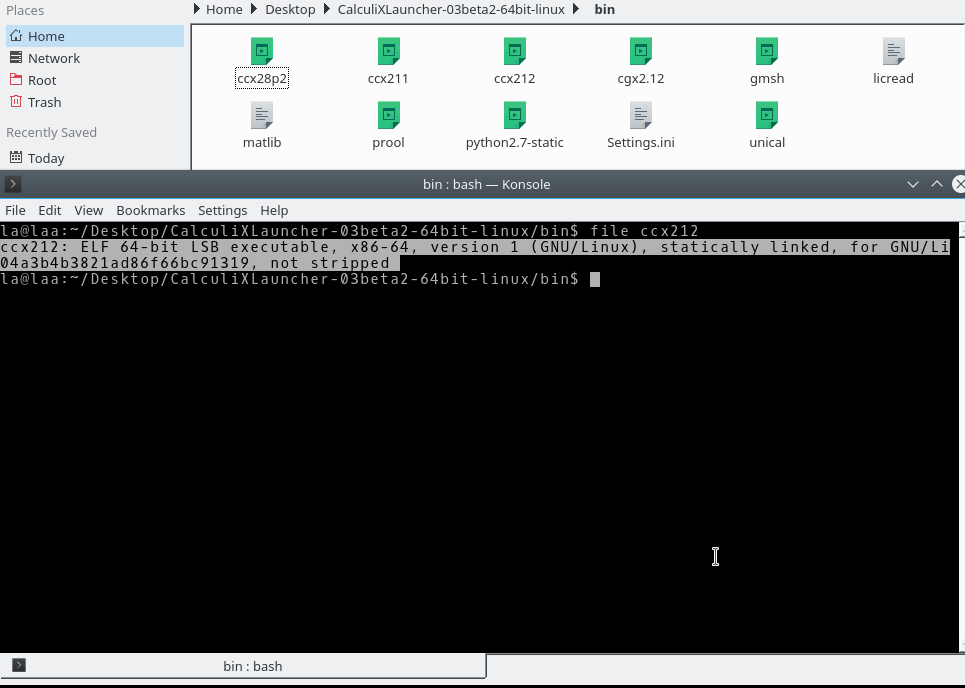Click the terminal command prompt area
The width and height of the screenshot is (965, 688).
(594, 279)
